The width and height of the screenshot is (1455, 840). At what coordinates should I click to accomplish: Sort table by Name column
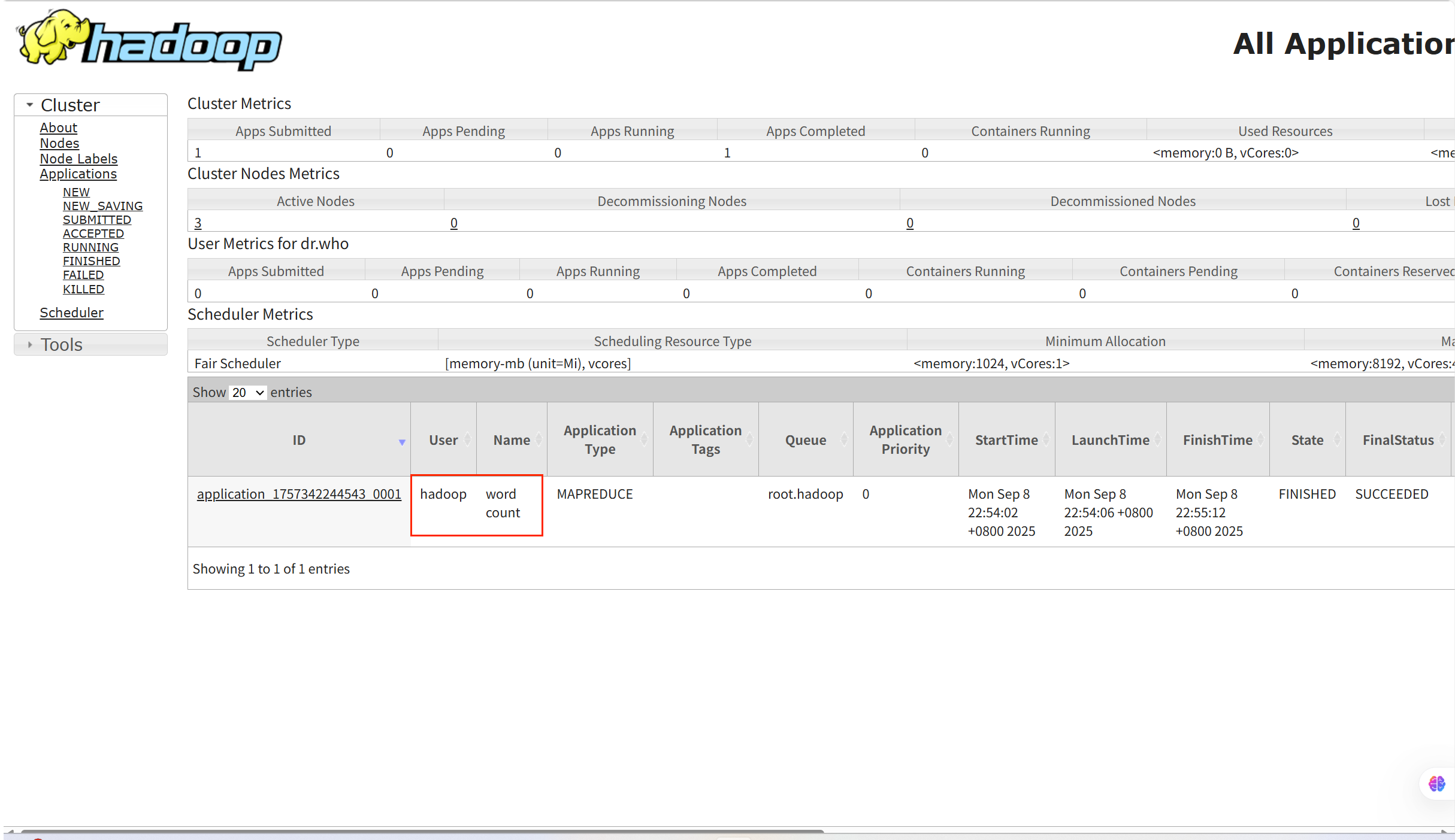pyautogui.click(x=512, y=440)
